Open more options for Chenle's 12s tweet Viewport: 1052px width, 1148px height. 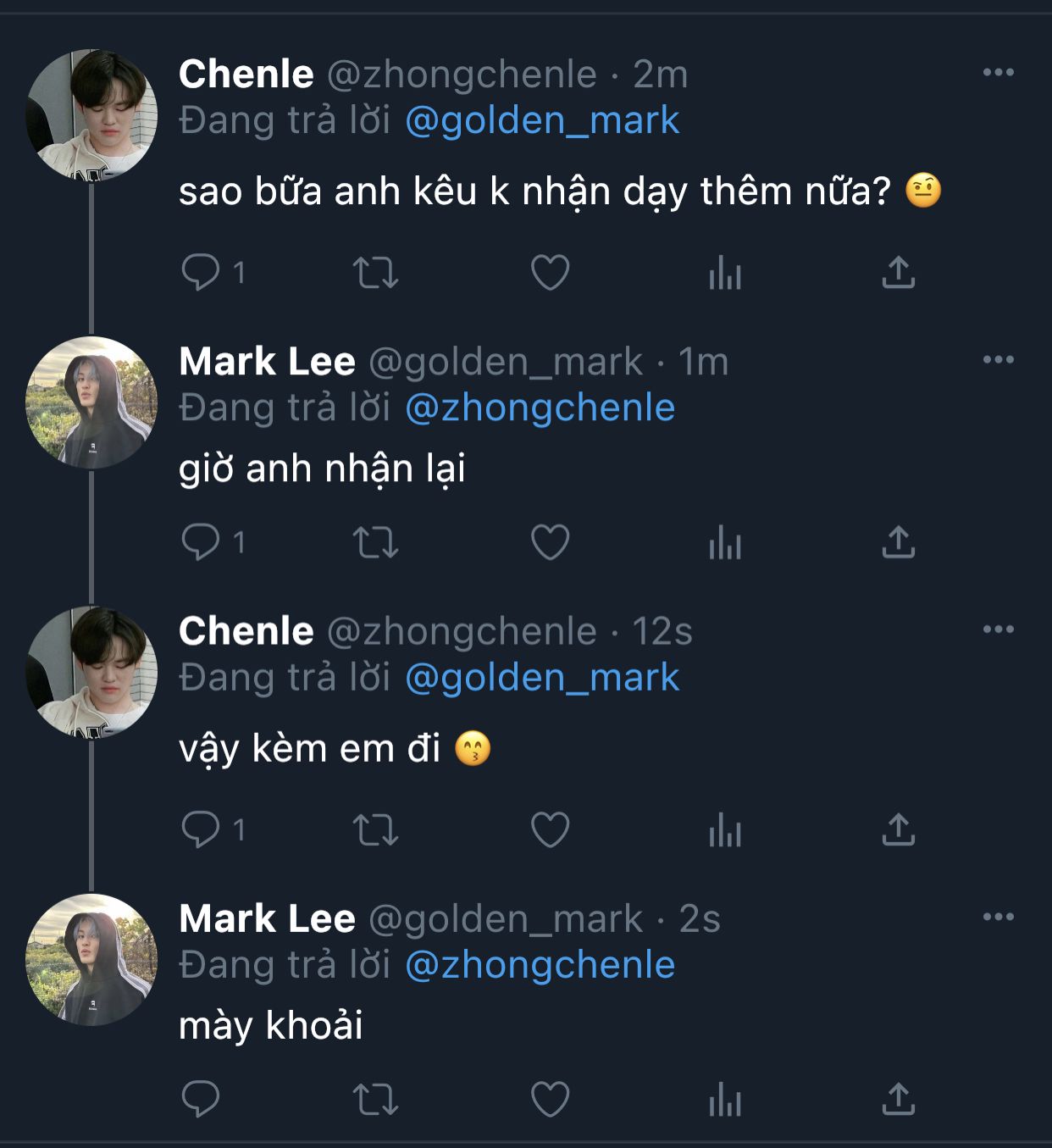tap(998, 629)
